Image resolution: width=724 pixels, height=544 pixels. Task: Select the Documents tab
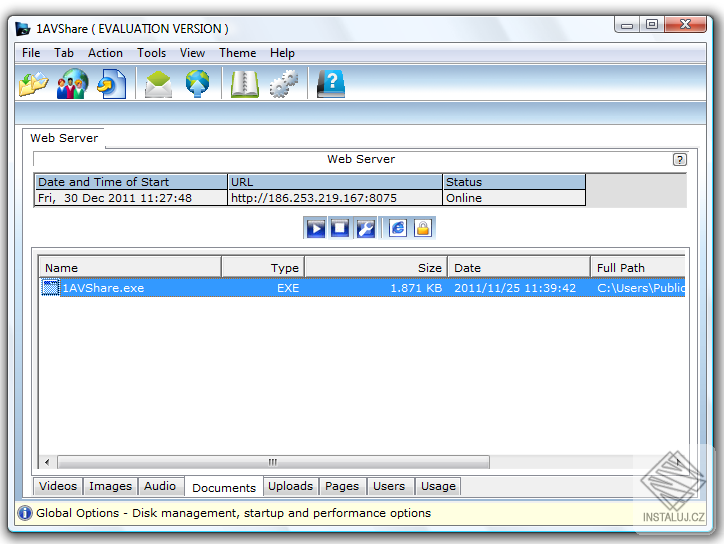pos(224,487)
